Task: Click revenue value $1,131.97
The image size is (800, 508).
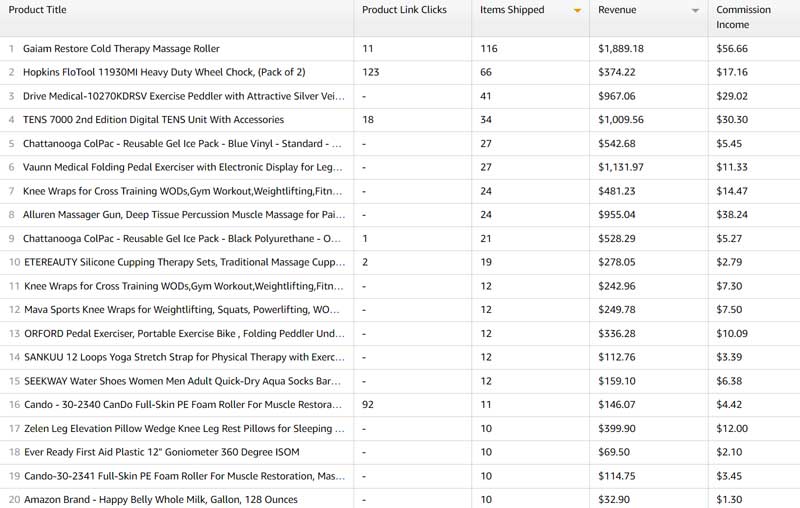Action: click(x=621, y=167)
